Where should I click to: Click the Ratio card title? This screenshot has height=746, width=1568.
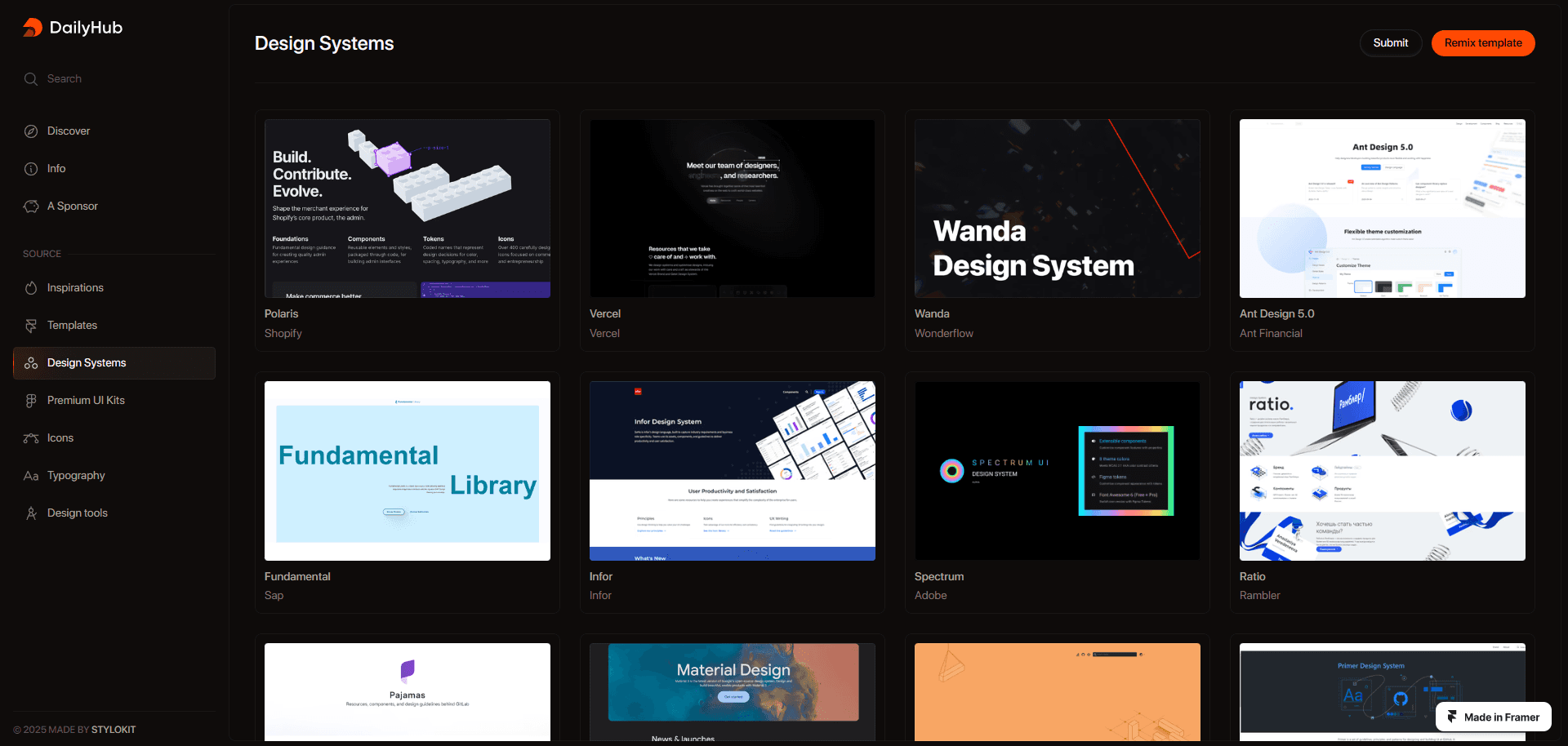pyautogui.click(x=1252, y=577)
